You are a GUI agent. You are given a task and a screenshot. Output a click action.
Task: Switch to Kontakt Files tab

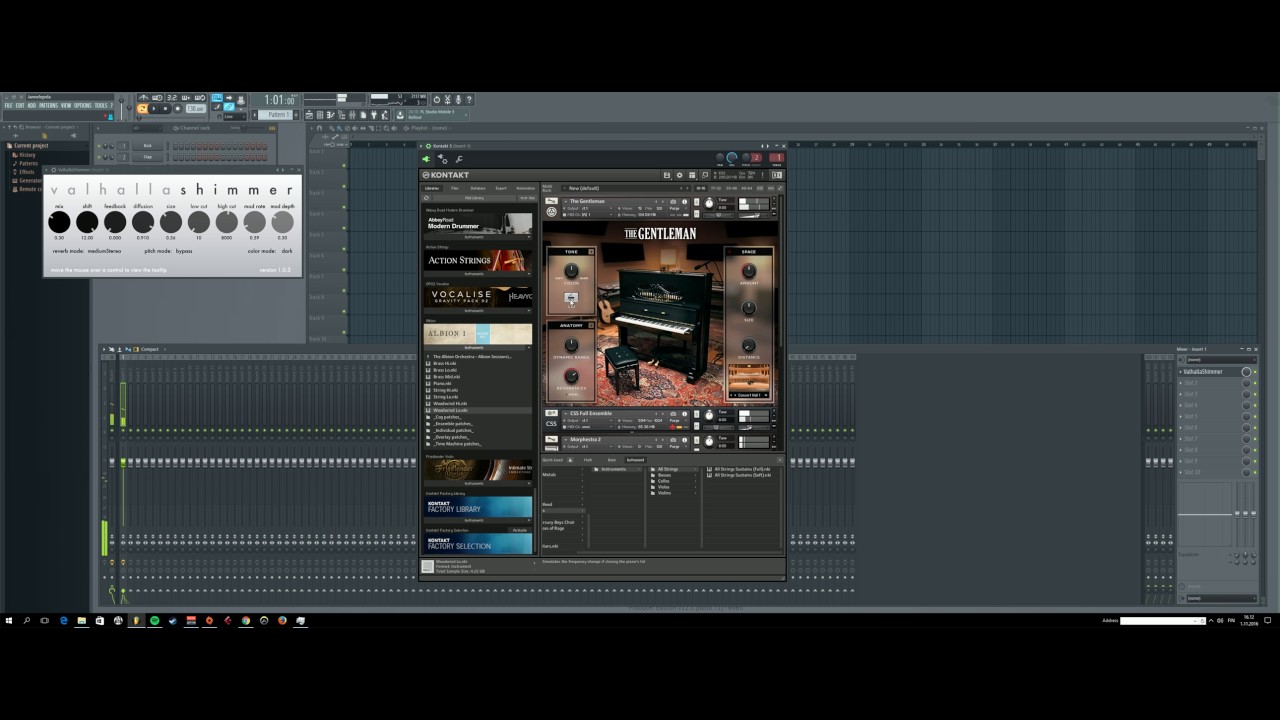455,188
